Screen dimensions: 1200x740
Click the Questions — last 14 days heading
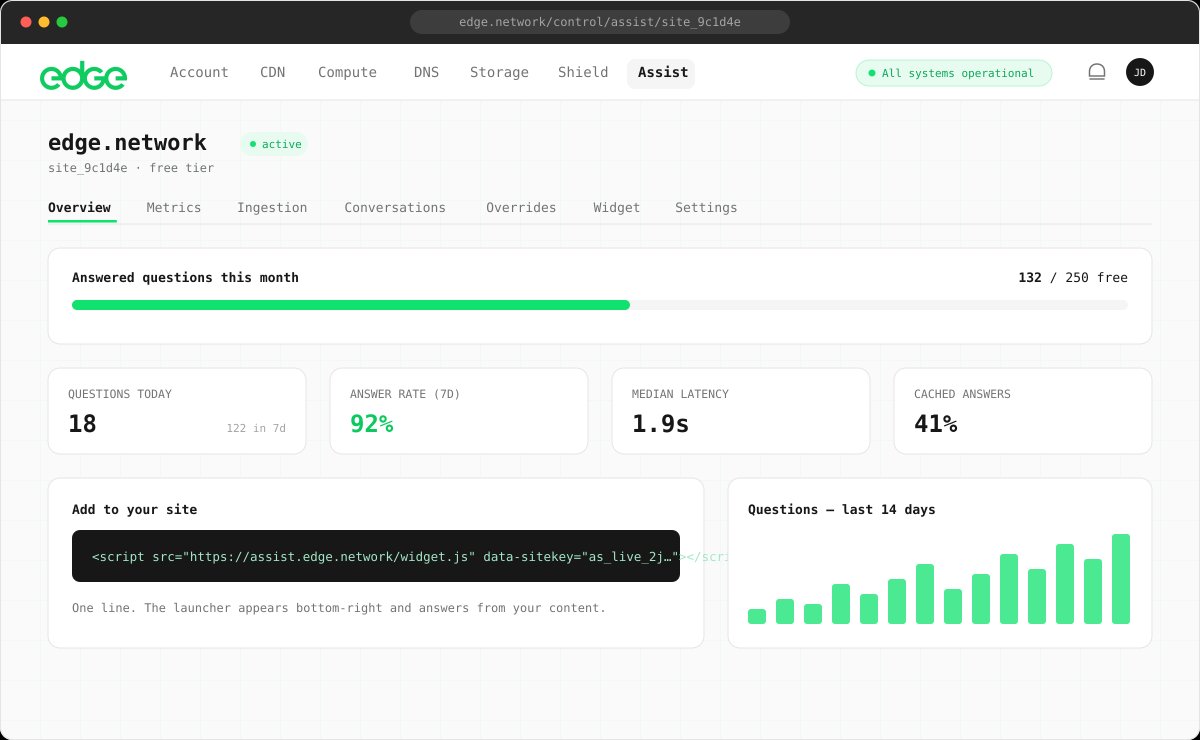842,510
